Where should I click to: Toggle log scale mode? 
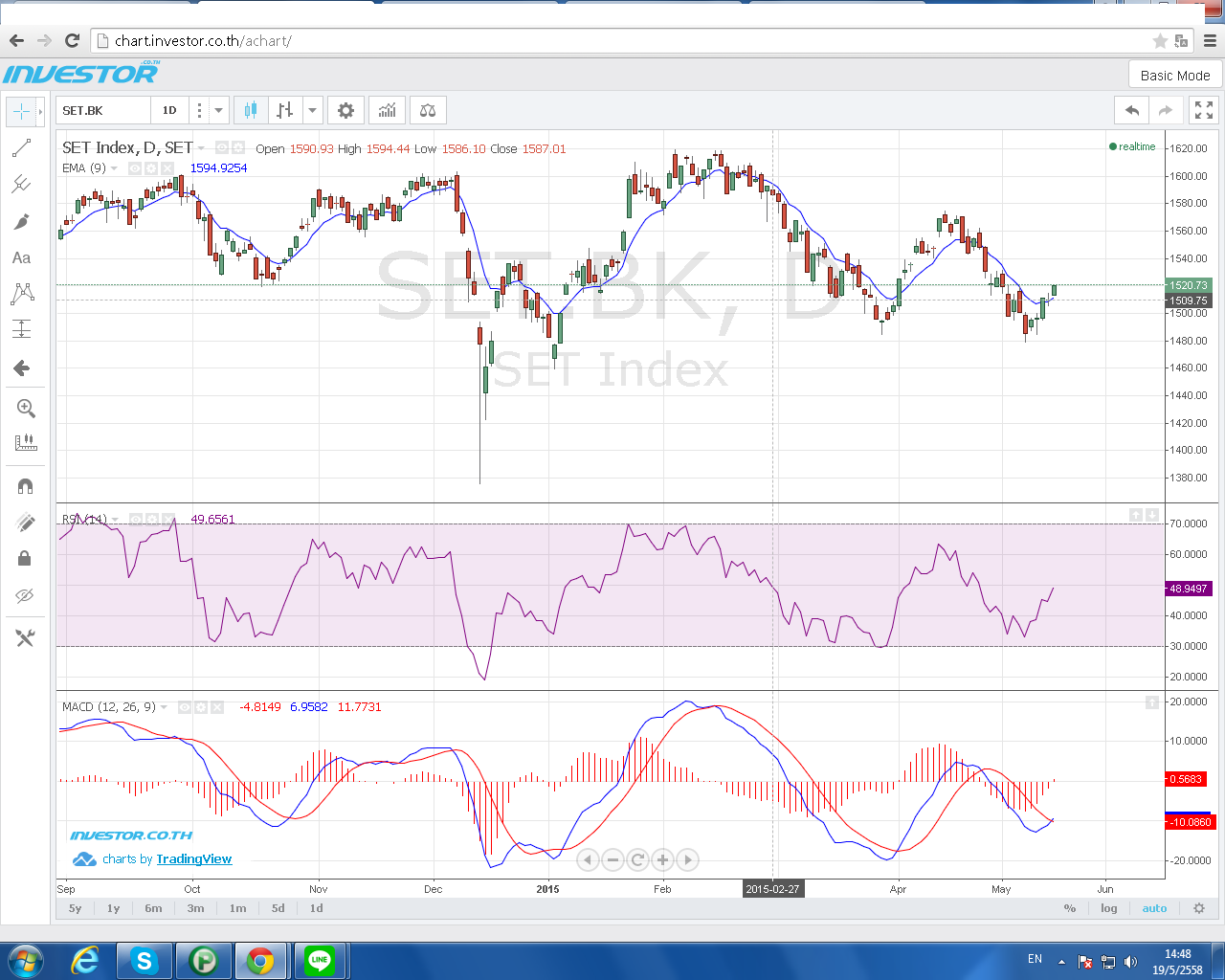(1109, 908)
